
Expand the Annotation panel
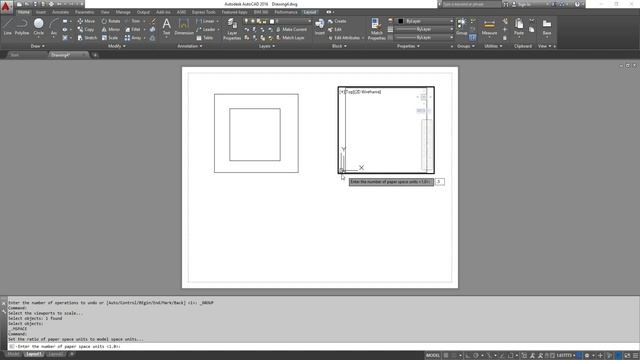190,46
